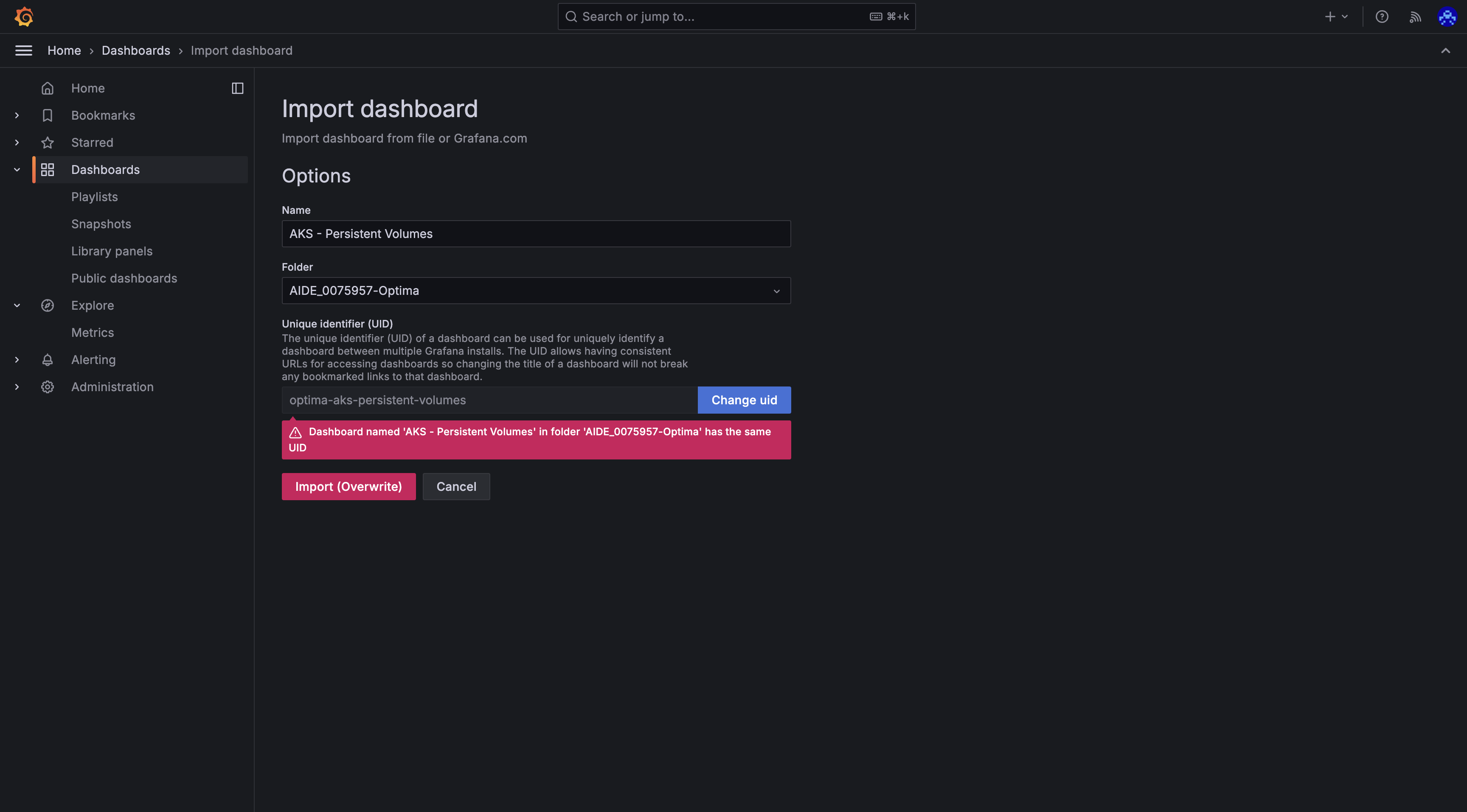Click the keyboard shortcut ⌘+k hint
The width and height of the screenshot is (1467, 812).
coord(889,17)
